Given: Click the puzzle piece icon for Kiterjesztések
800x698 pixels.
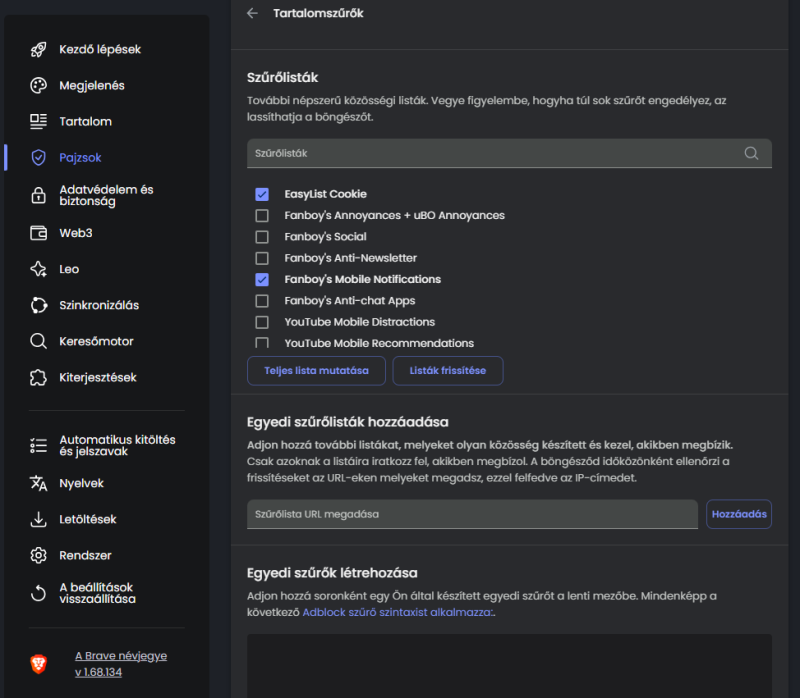Looking at the screenshot, I should click(x=38, y=378).
